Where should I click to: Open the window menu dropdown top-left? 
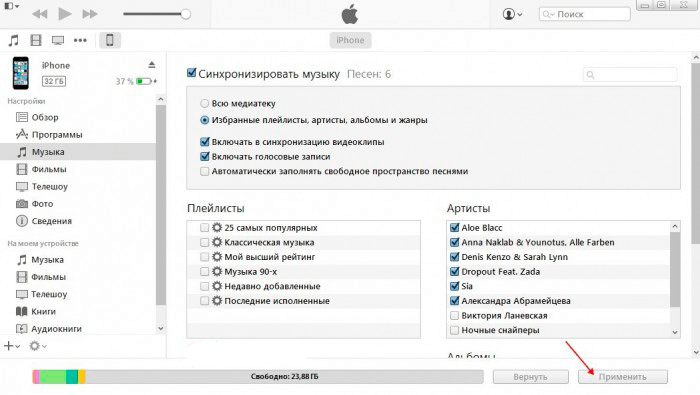click(12, 6)
